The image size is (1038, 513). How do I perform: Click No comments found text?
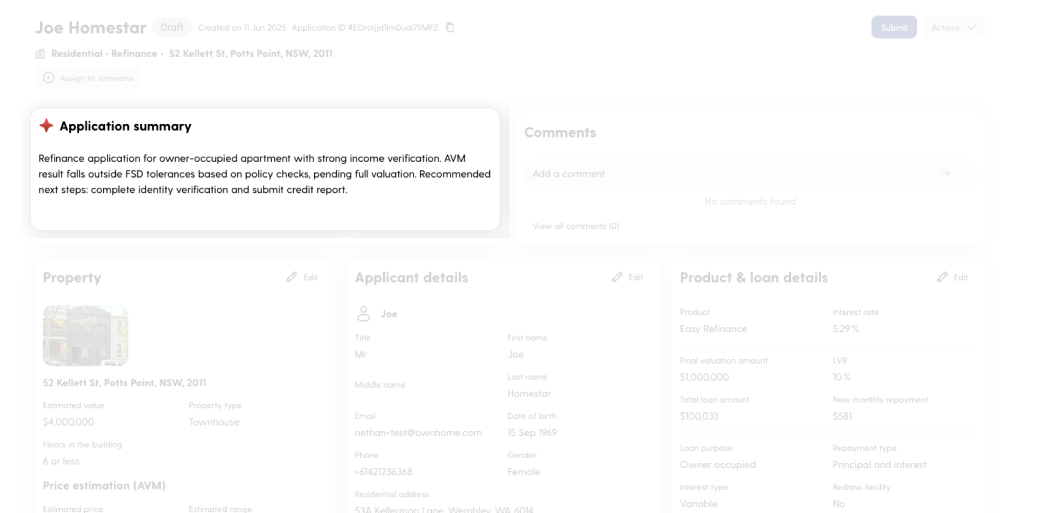pos(750,201)
